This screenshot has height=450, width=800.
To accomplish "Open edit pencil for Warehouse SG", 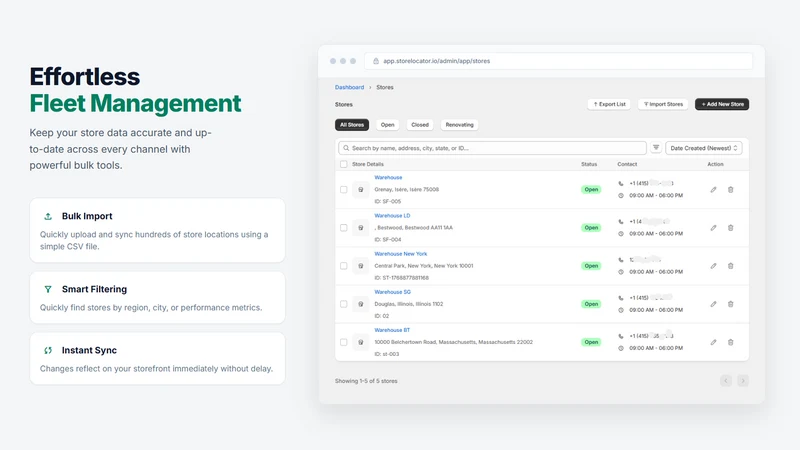I will (x=713, y=304).
